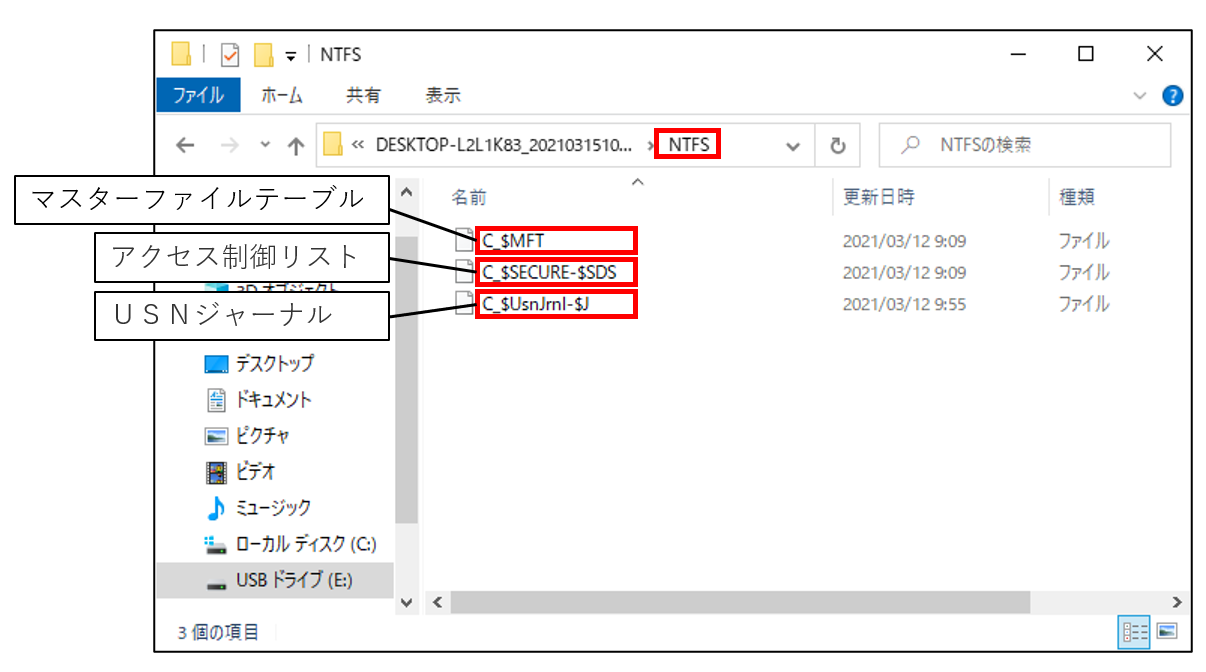Go up one folder level
Image resolution: width=1206 pixels, height=672 pixels.
[295, 146]
